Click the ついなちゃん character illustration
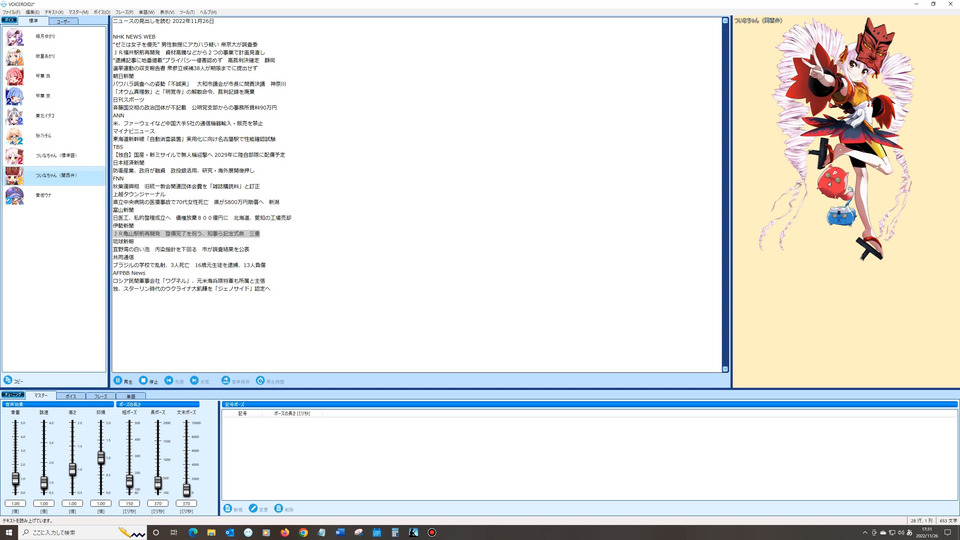 (839, 141)
